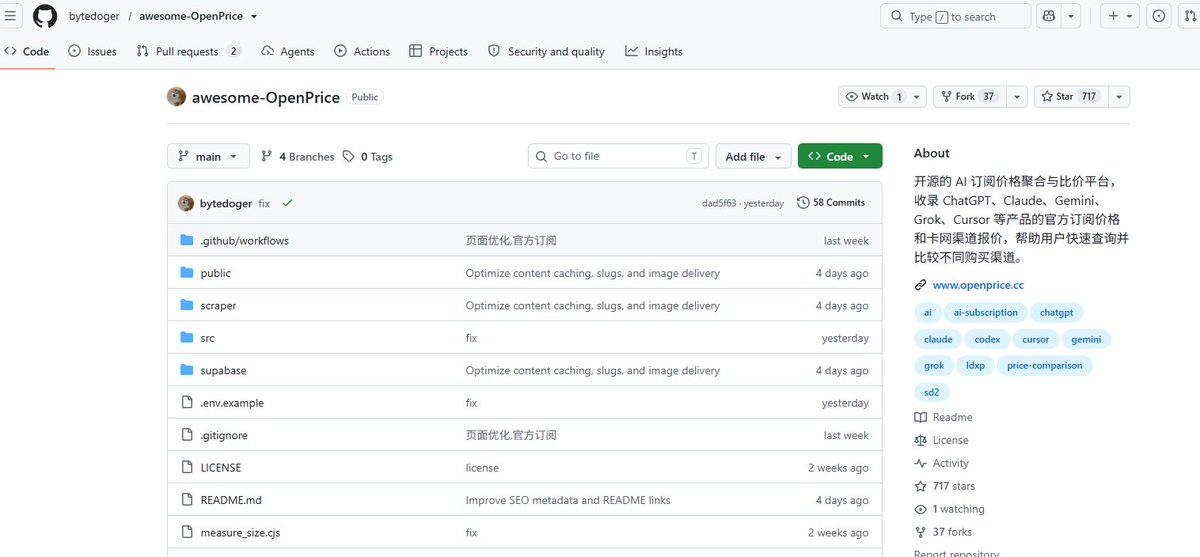Click the scraper folder icon

[x=186, y=306]
